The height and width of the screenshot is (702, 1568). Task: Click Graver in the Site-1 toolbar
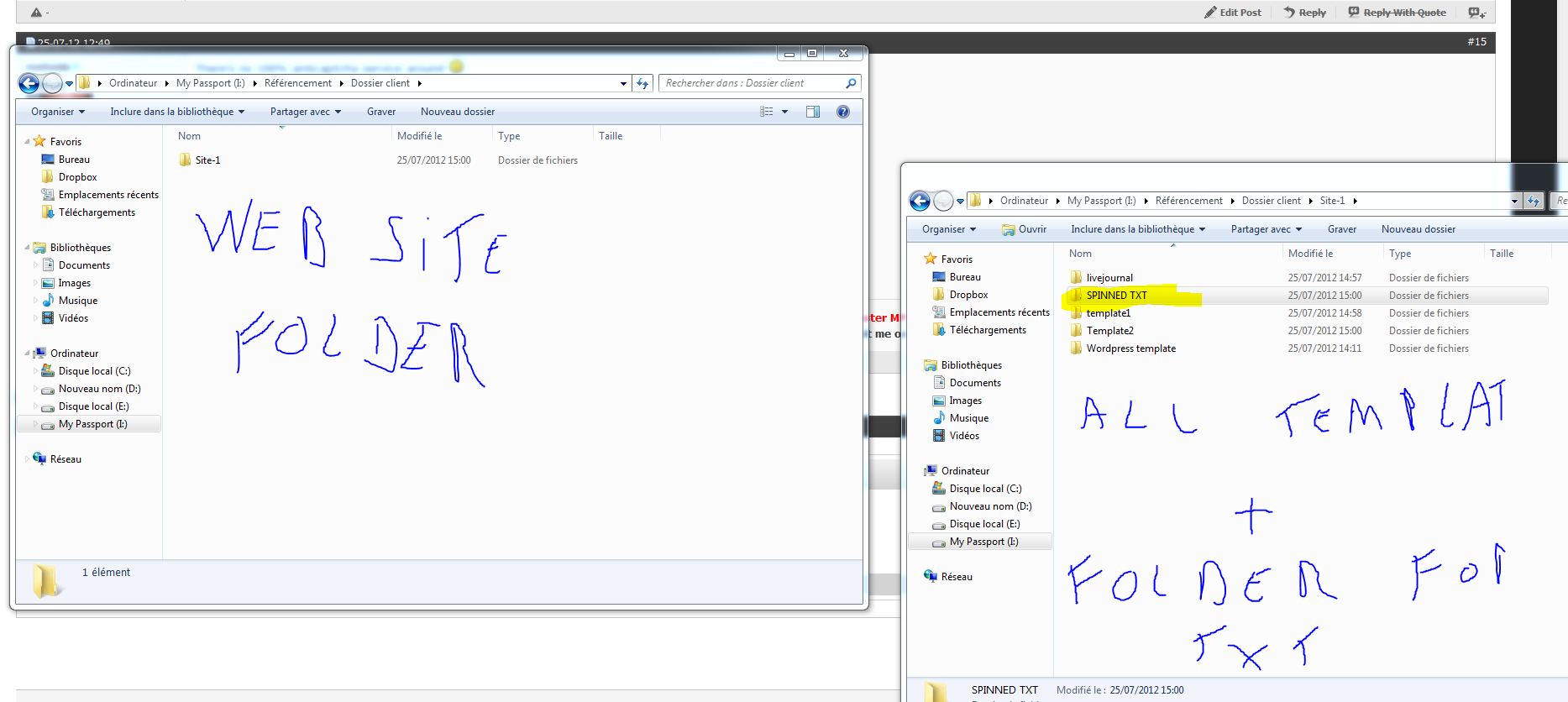1342,229
